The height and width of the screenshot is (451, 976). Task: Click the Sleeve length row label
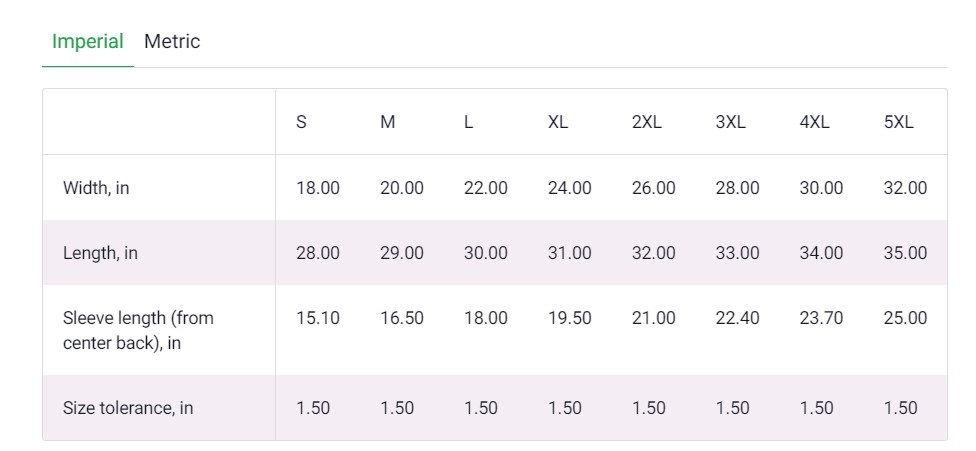138,330
